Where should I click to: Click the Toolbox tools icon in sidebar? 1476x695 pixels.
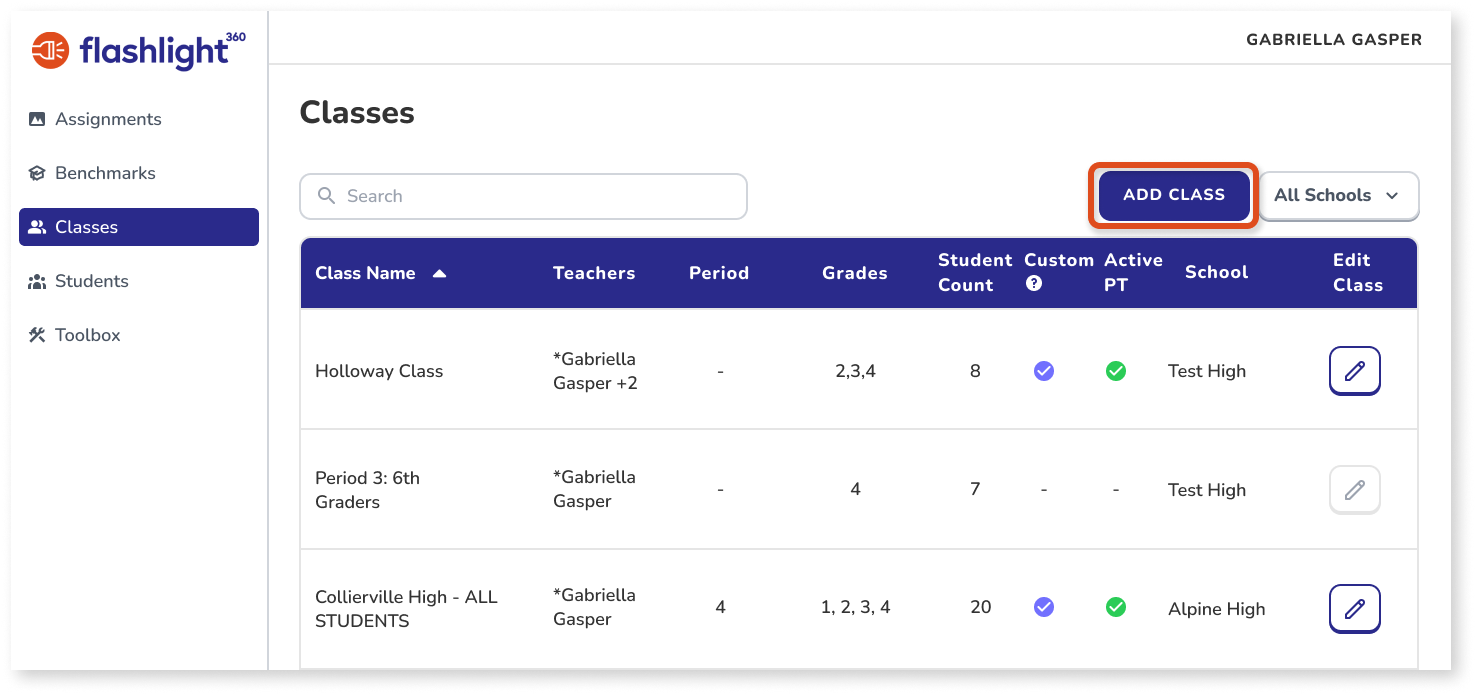pyautogui.click(x=37, y=335)
